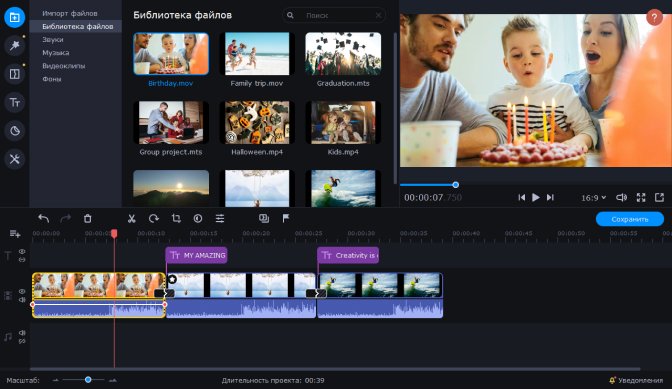Viewport: 672px width, 389px height.
Task: Click the library vertical scrollbar
Action: point(395,108)
